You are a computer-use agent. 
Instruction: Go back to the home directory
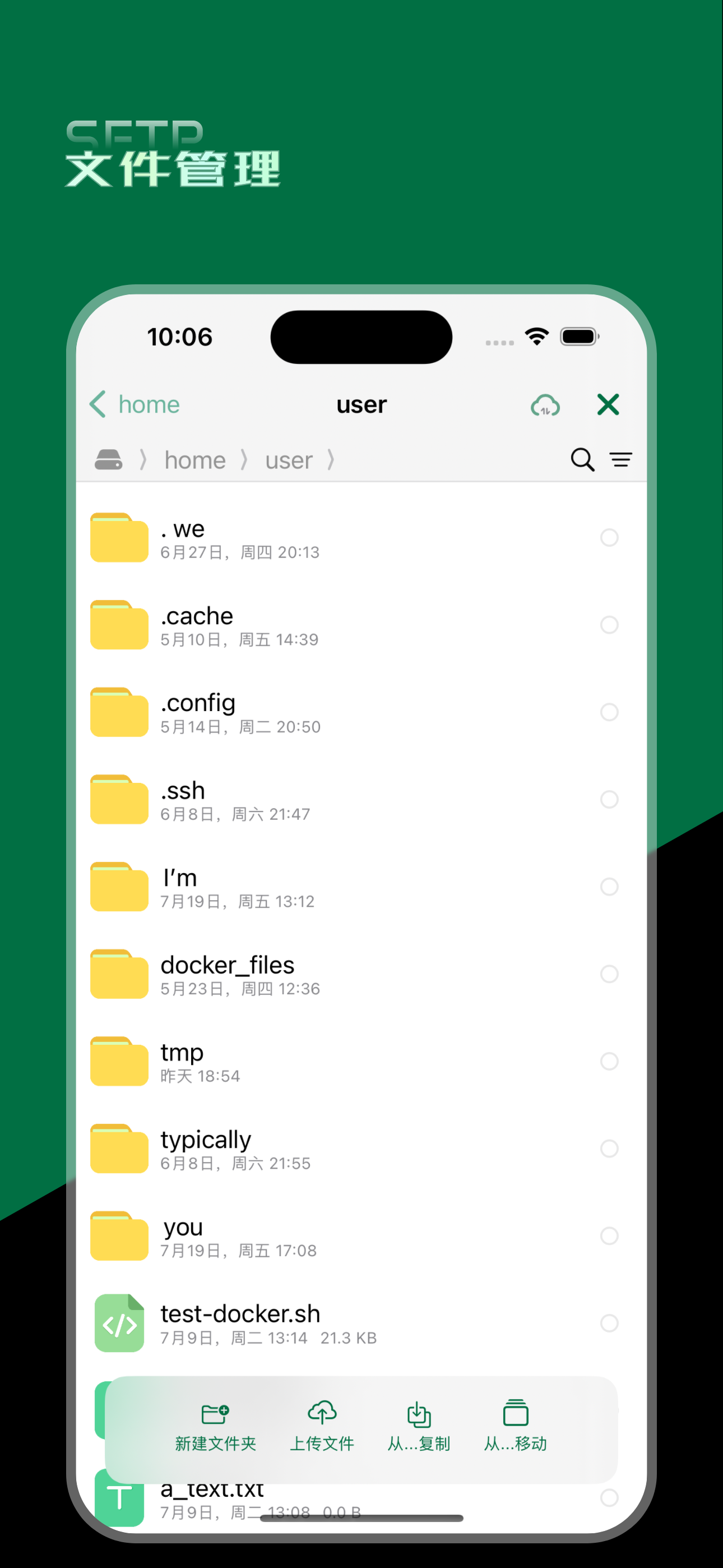pyautogui.click(x=135, y=405)
